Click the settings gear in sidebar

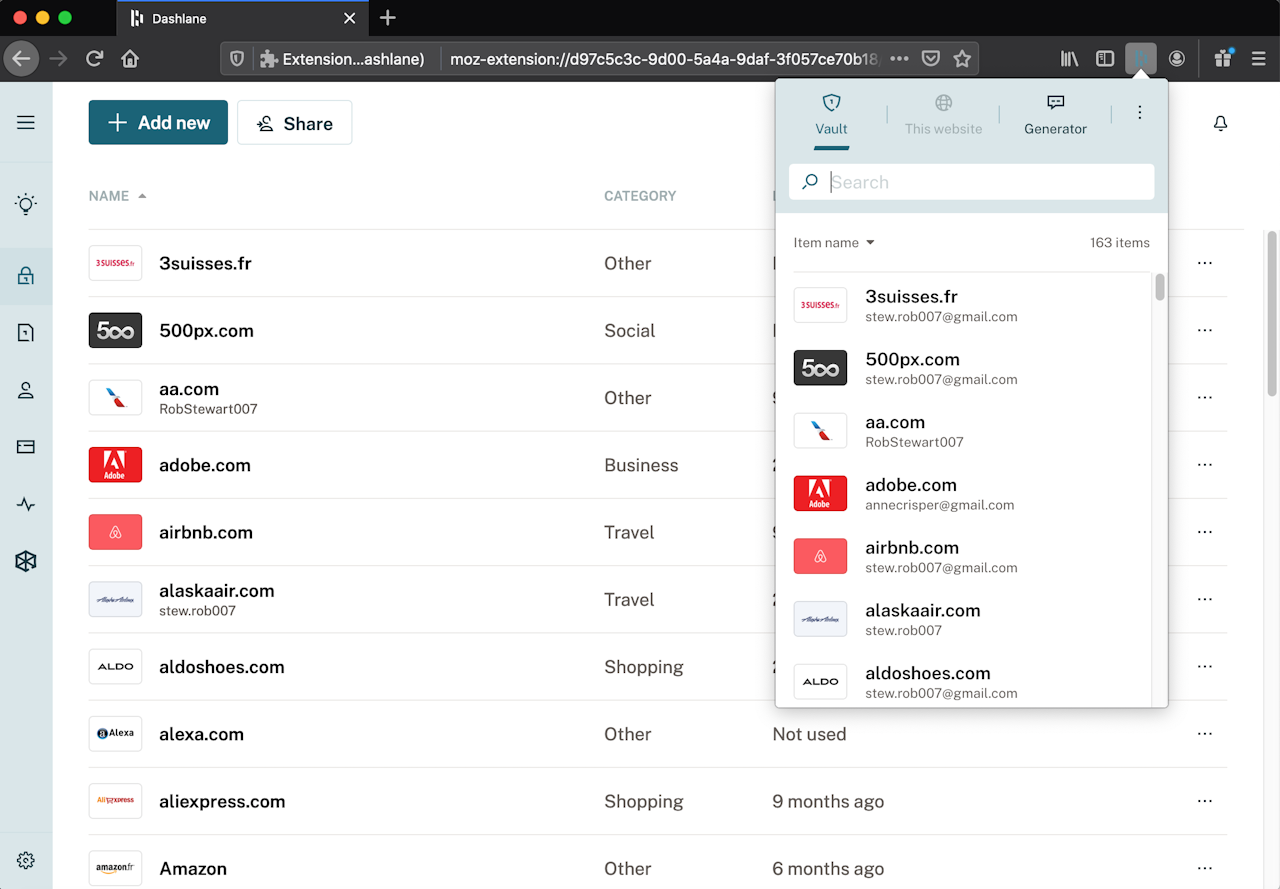pyautogui.click(x=26, y=860)
